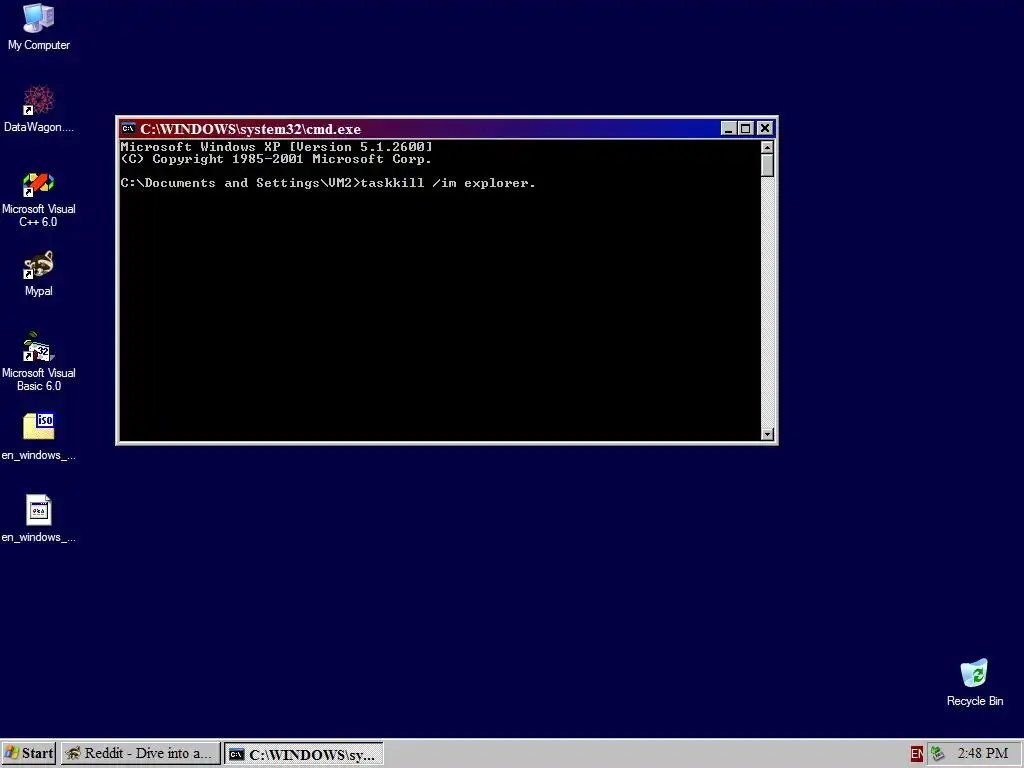The width and height of the screenshot is (1024, 768).
Task: Click the cmd.exe window title text
Action: click(250, 129)
